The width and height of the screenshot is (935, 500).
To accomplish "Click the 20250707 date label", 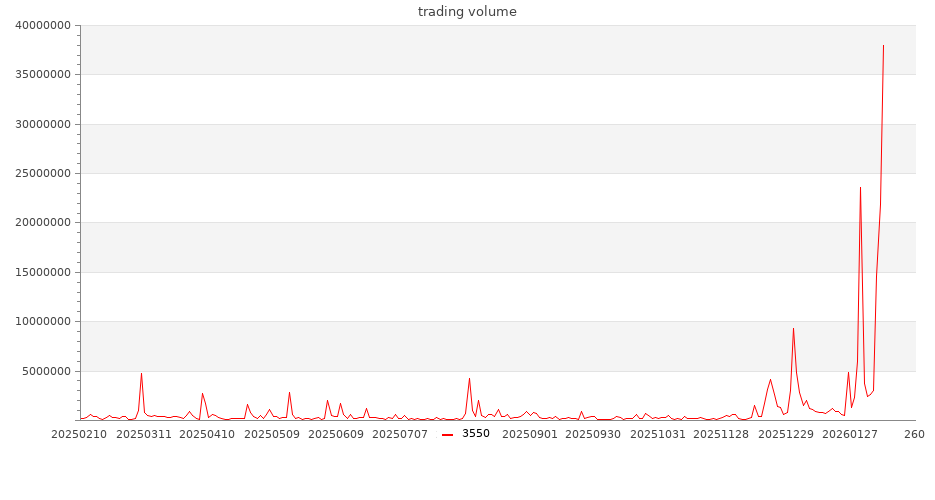I will pos(400,435).
